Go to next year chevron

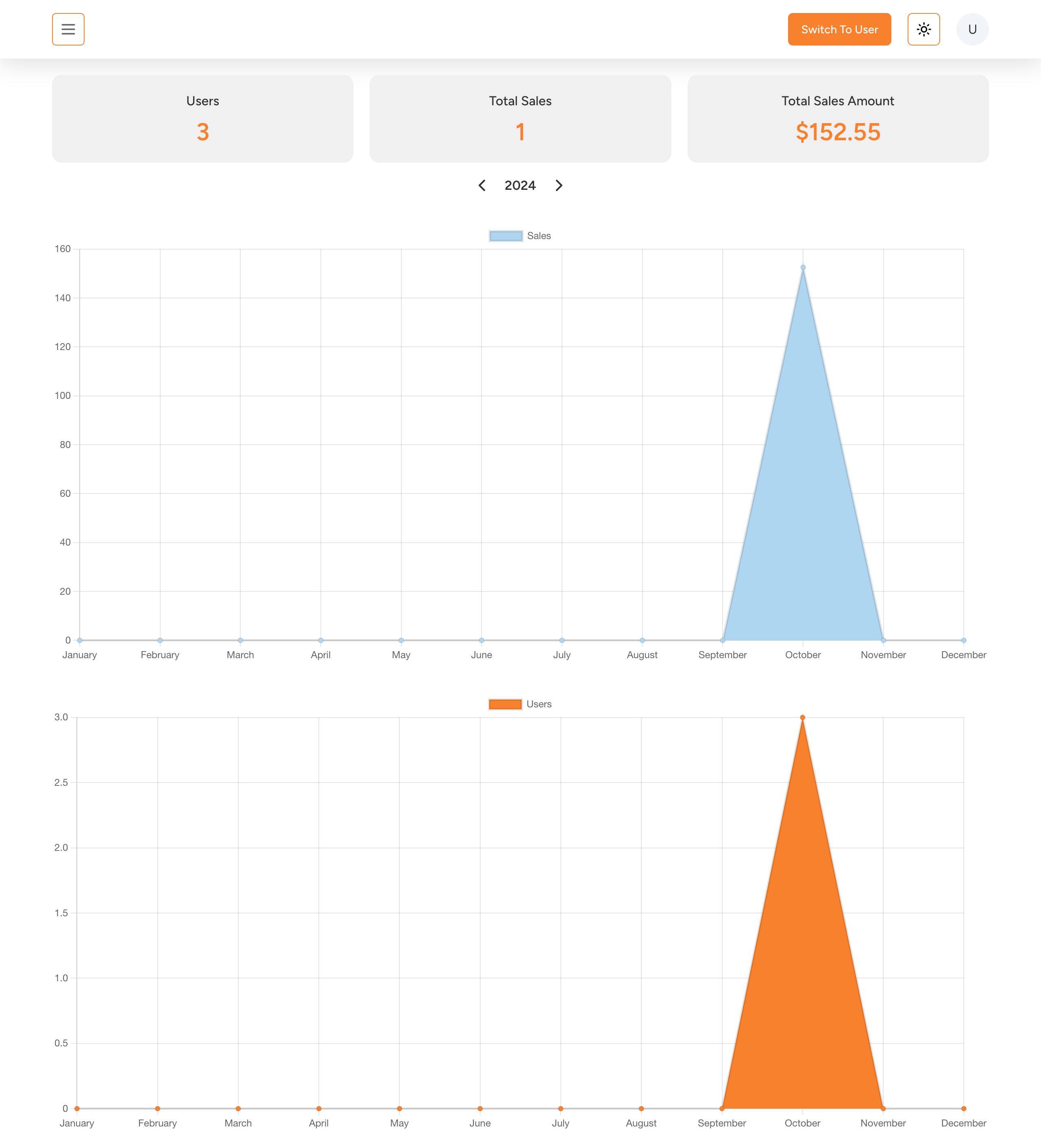pos(559,186)
